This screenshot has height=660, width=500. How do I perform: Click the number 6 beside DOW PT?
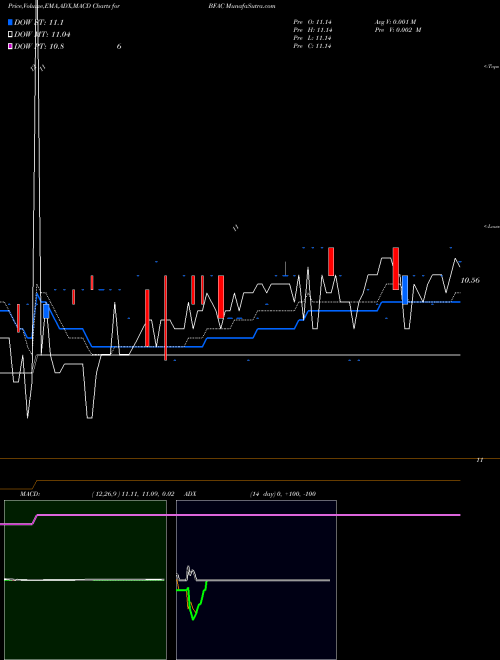coord(119,46)
